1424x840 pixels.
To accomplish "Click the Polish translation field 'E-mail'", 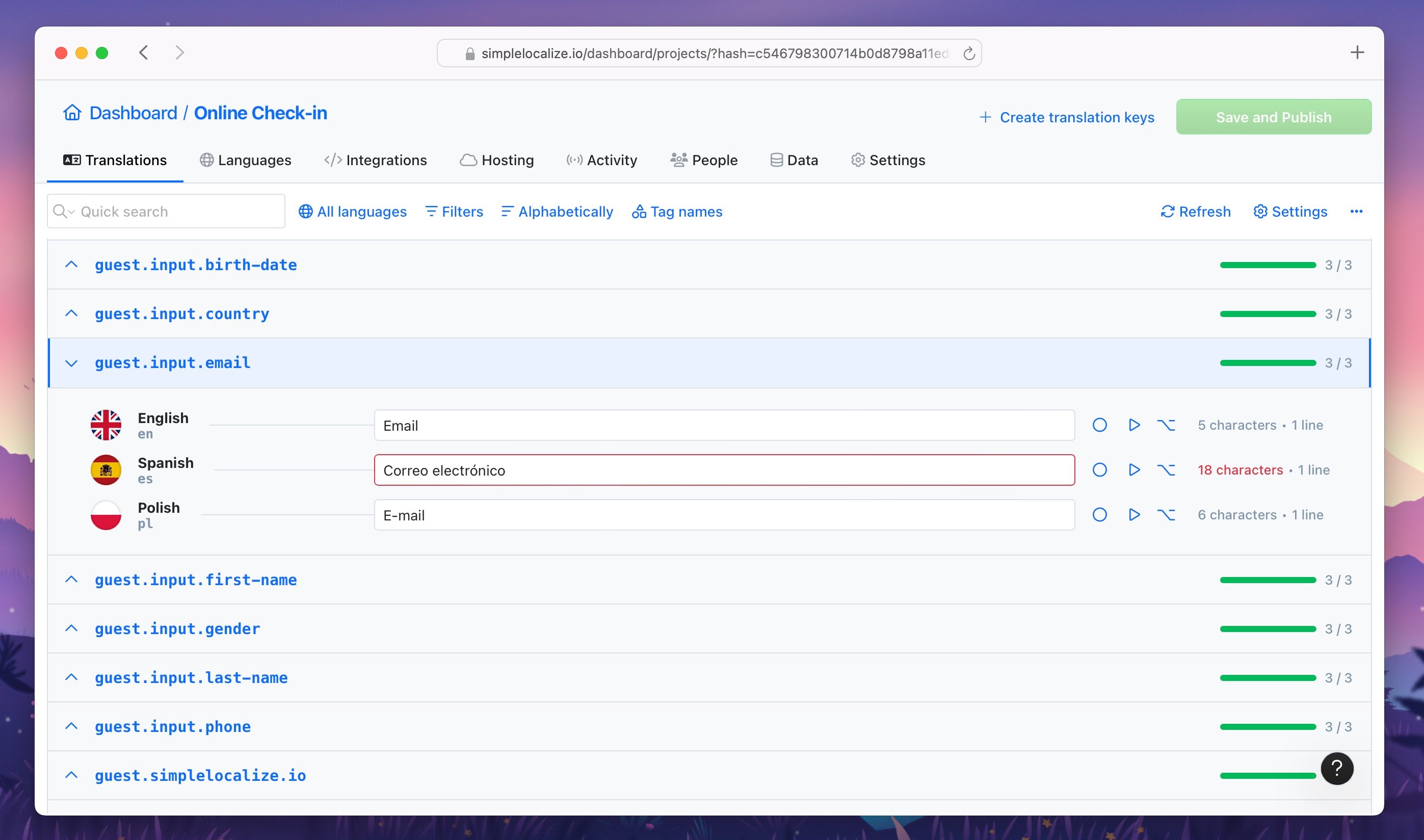I will tap(724, 514).
